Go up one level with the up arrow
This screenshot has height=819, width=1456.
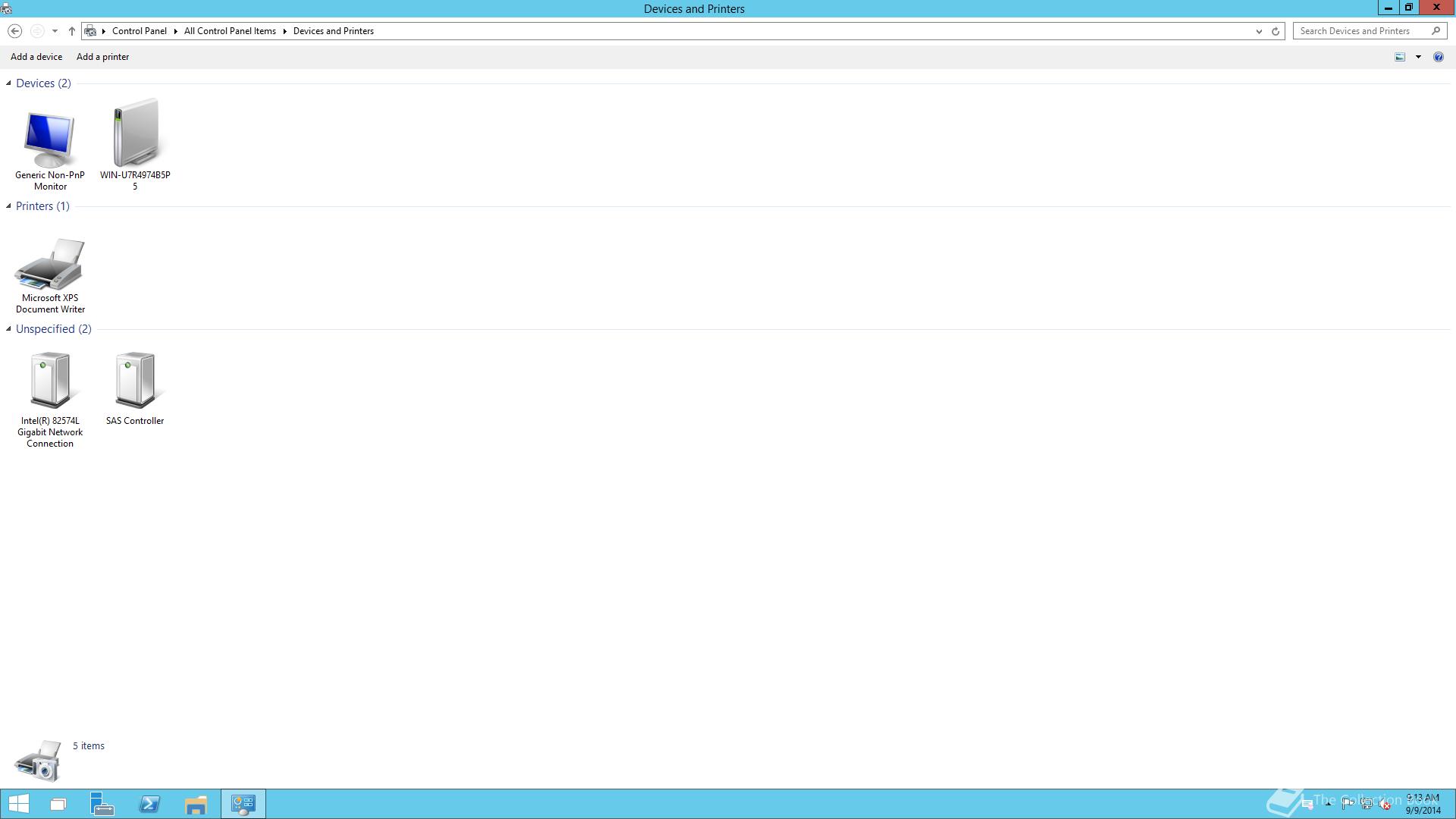click(x=72, y=31)
